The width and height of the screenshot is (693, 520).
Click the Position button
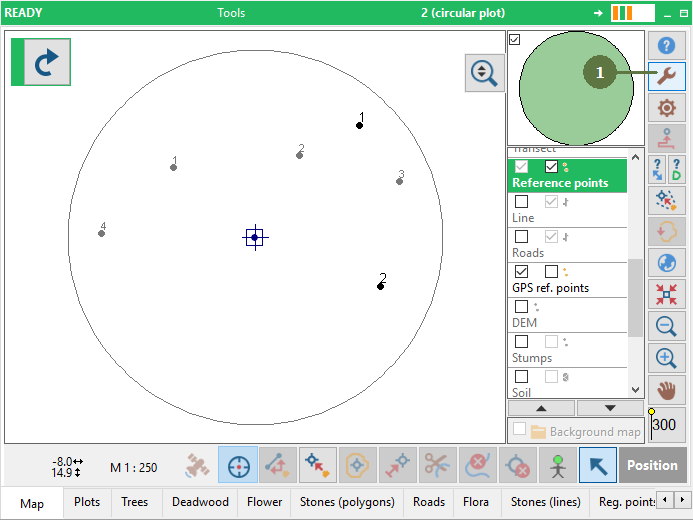click(x=652, y=465)
